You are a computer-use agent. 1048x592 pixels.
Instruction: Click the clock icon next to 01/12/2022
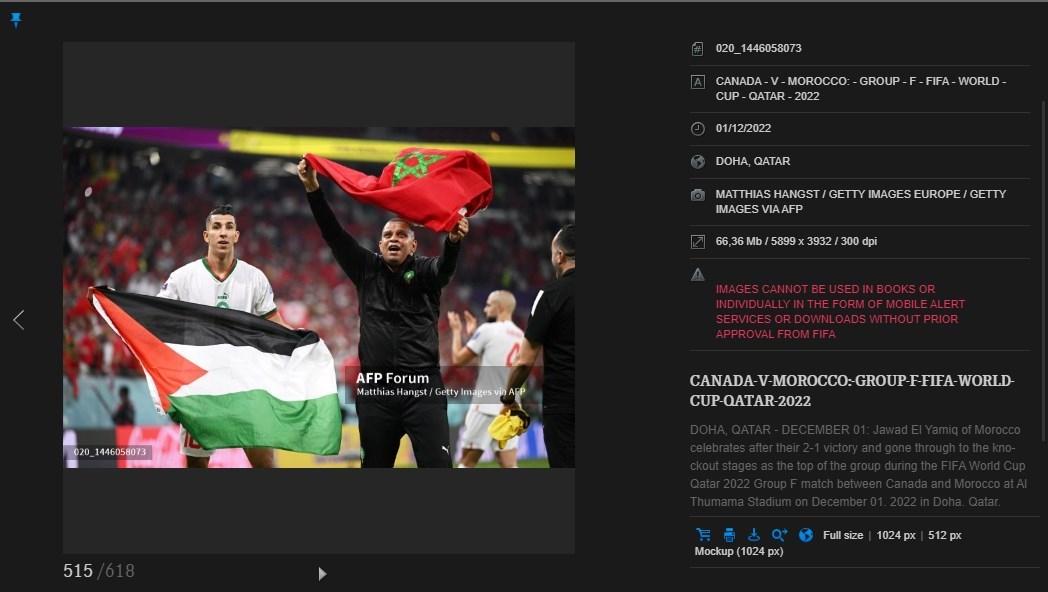click(x=698, y=129)
